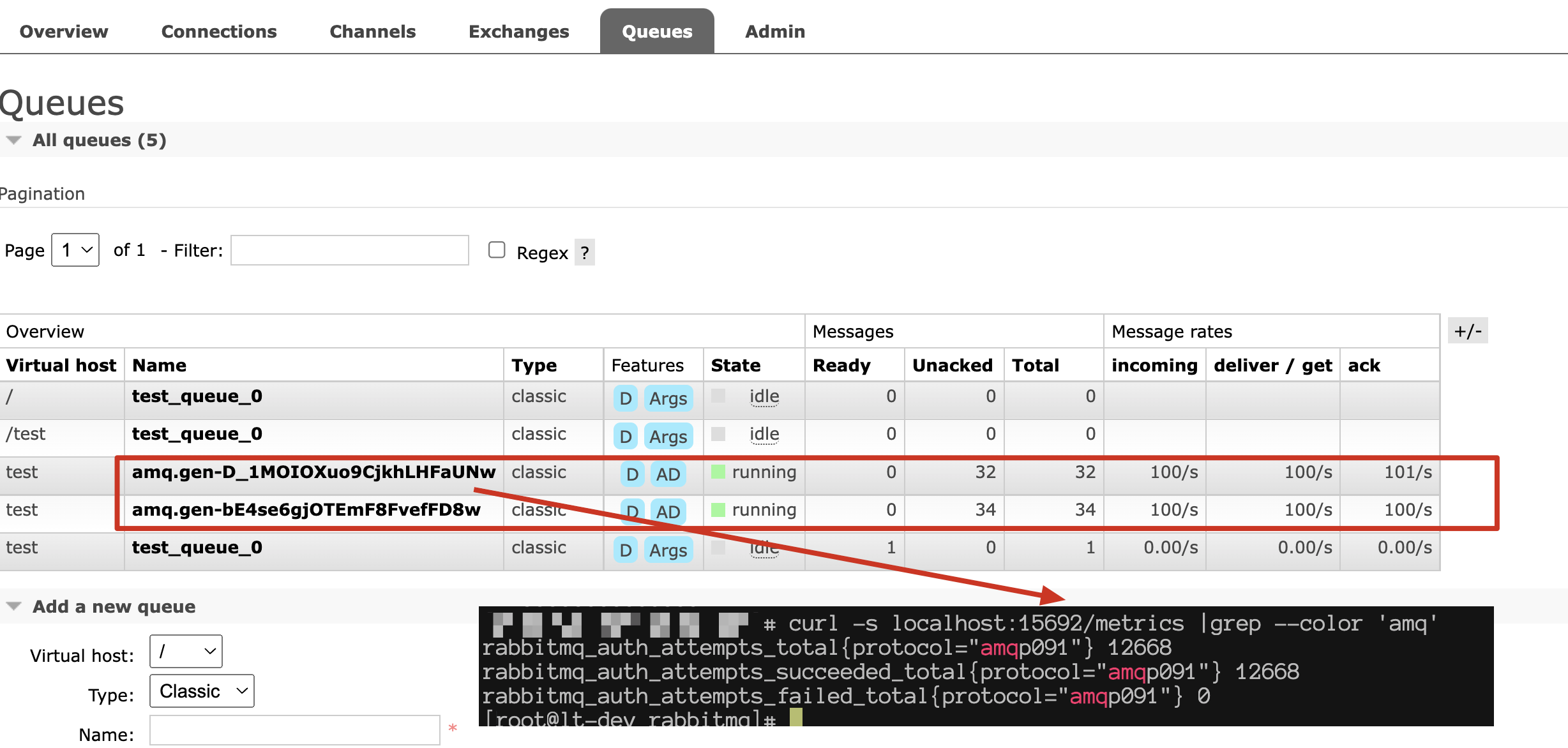Click D badge of test vhost test_queue_0
Viewport: 1568px width, 748px height.
pyautogui.click(x=626, y=550)
